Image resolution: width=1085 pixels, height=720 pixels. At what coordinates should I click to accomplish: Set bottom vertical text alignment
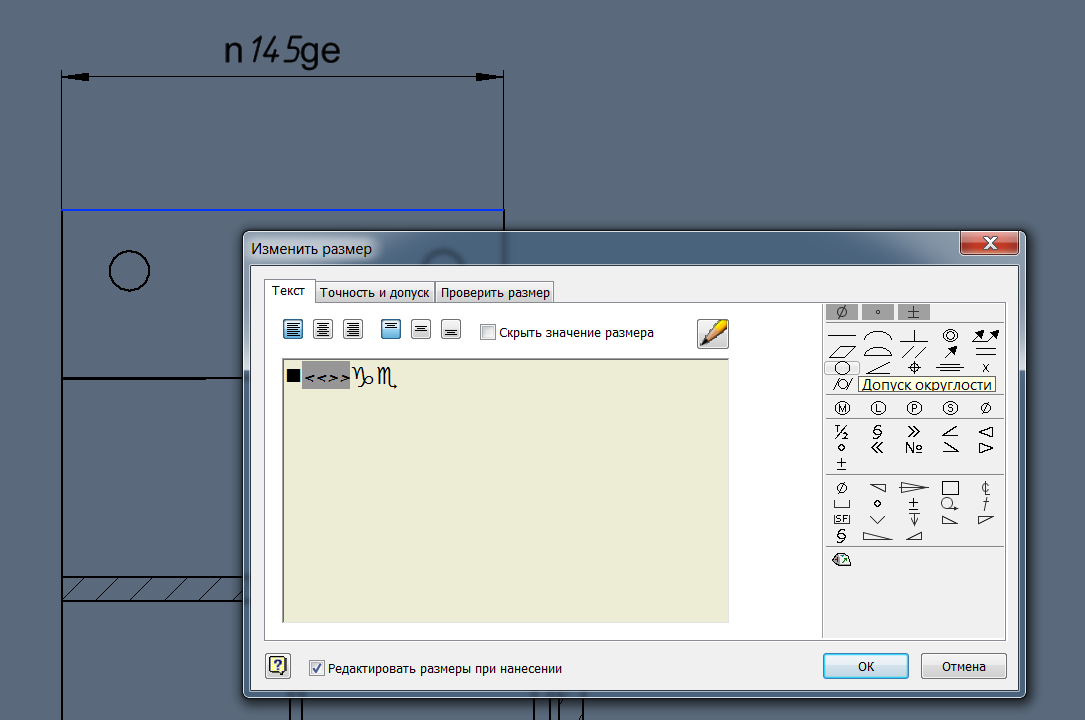451,329
